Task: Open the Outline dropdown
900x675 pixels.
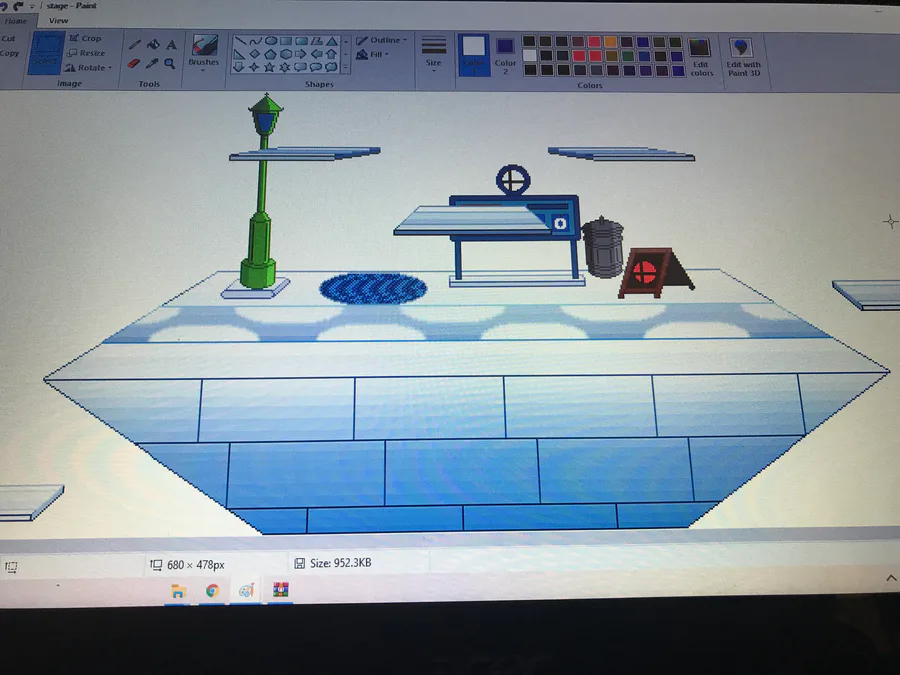Action: pos(382,40)
